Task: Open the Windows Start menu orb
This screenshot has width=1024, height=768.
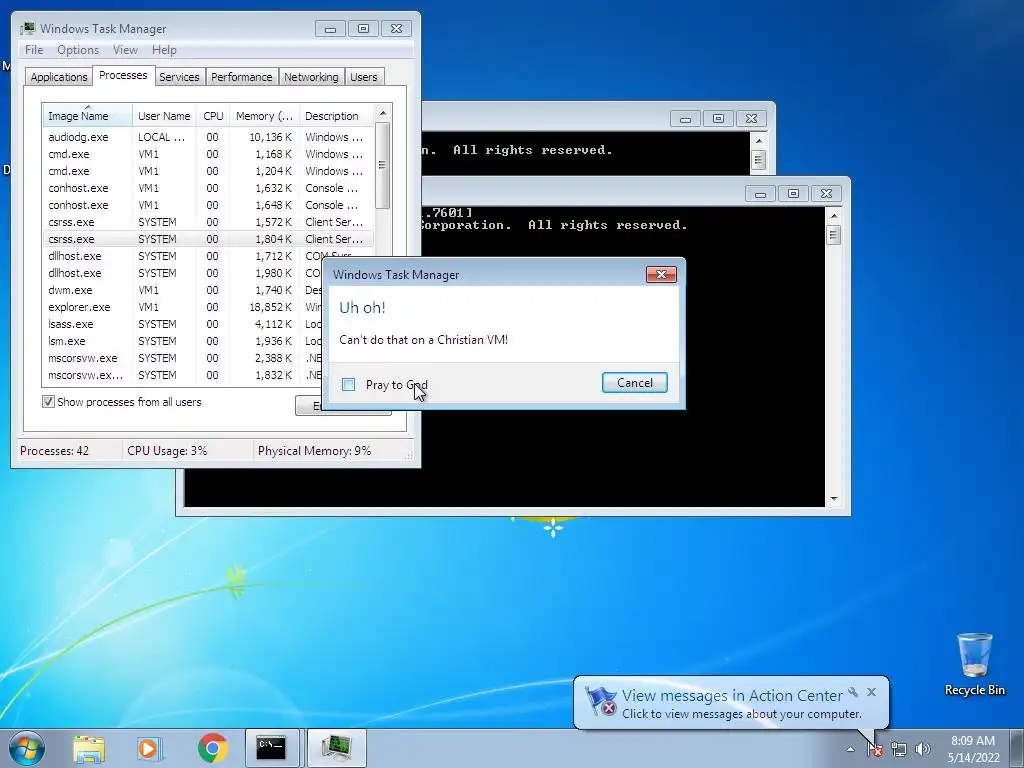Action: [x=27, y=748]
